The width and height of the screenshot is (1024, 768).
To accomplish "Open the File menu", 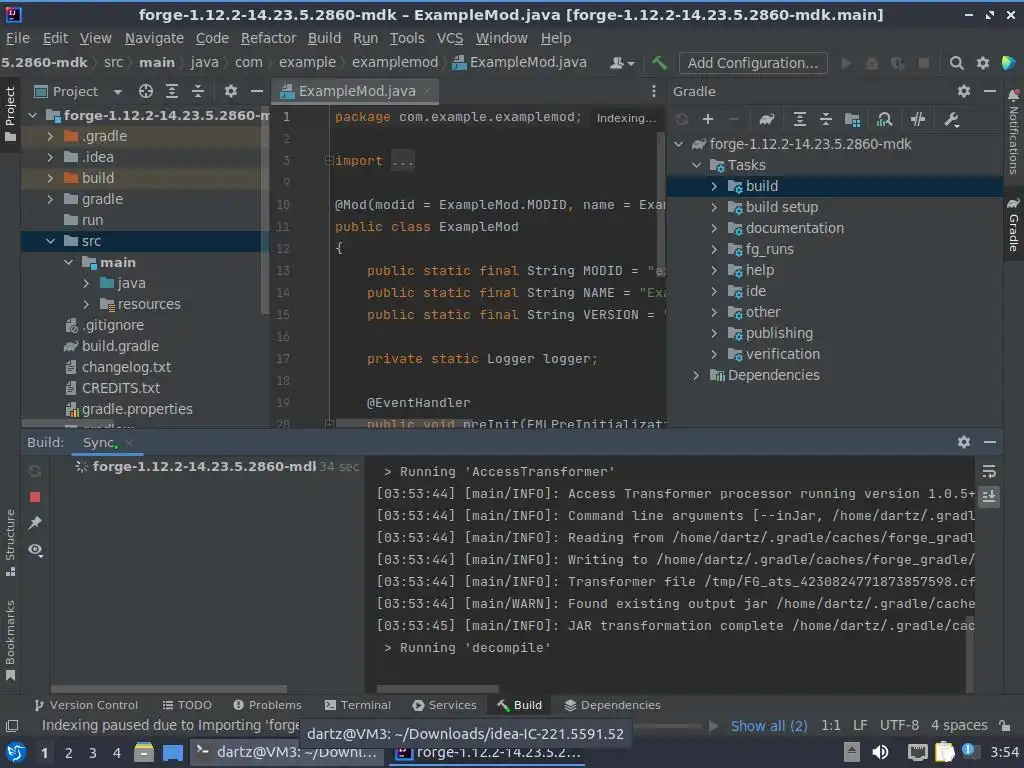I will pos(18,38).
